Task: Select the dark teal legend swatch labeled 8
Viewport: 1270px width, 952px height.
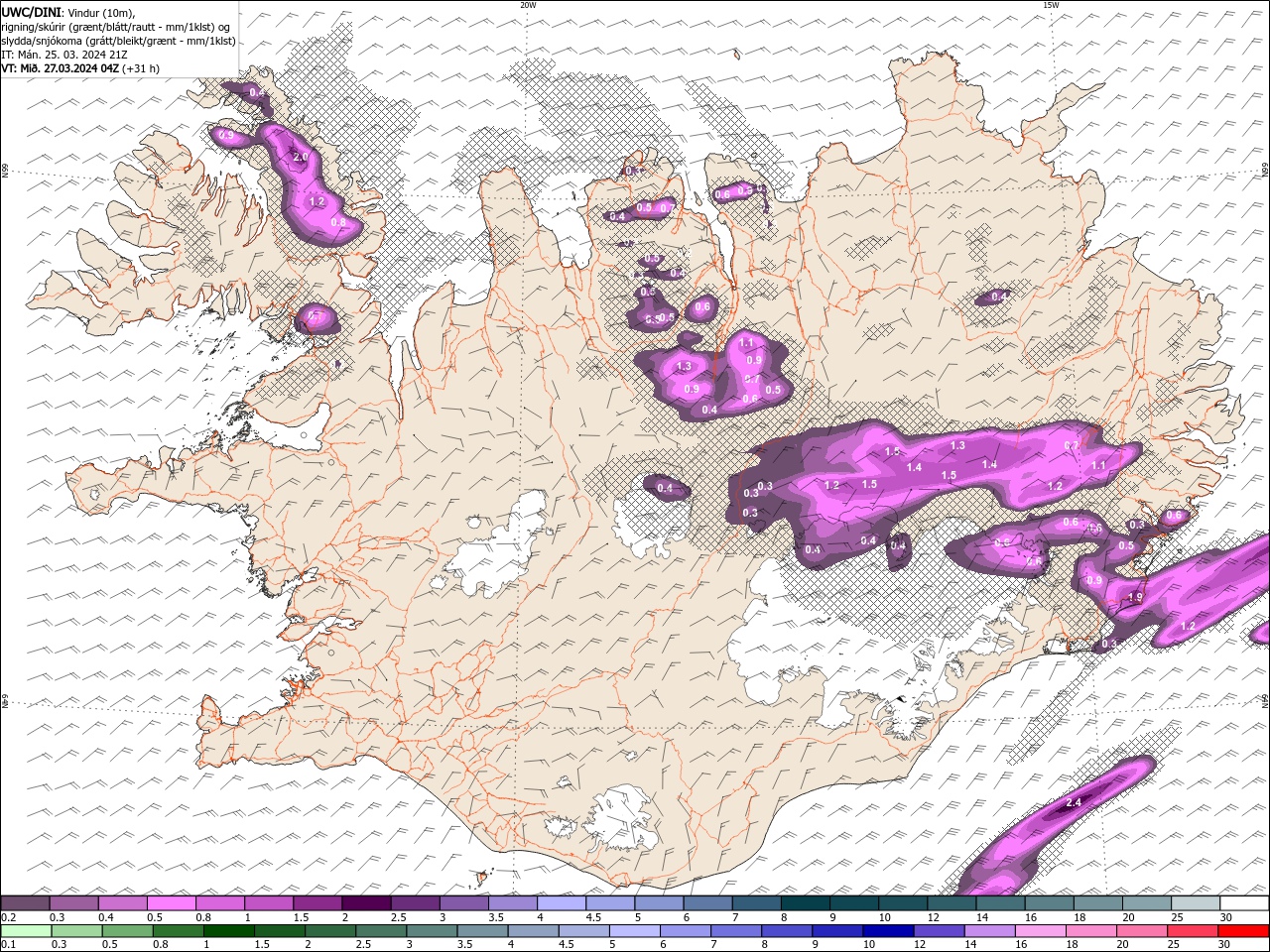Action: 805,903
